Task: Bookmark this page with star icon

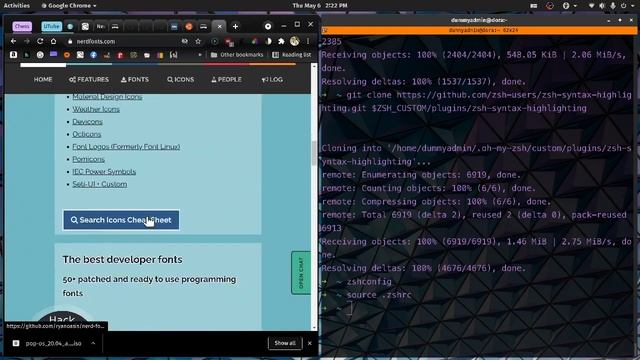Action: pos(198,41)
